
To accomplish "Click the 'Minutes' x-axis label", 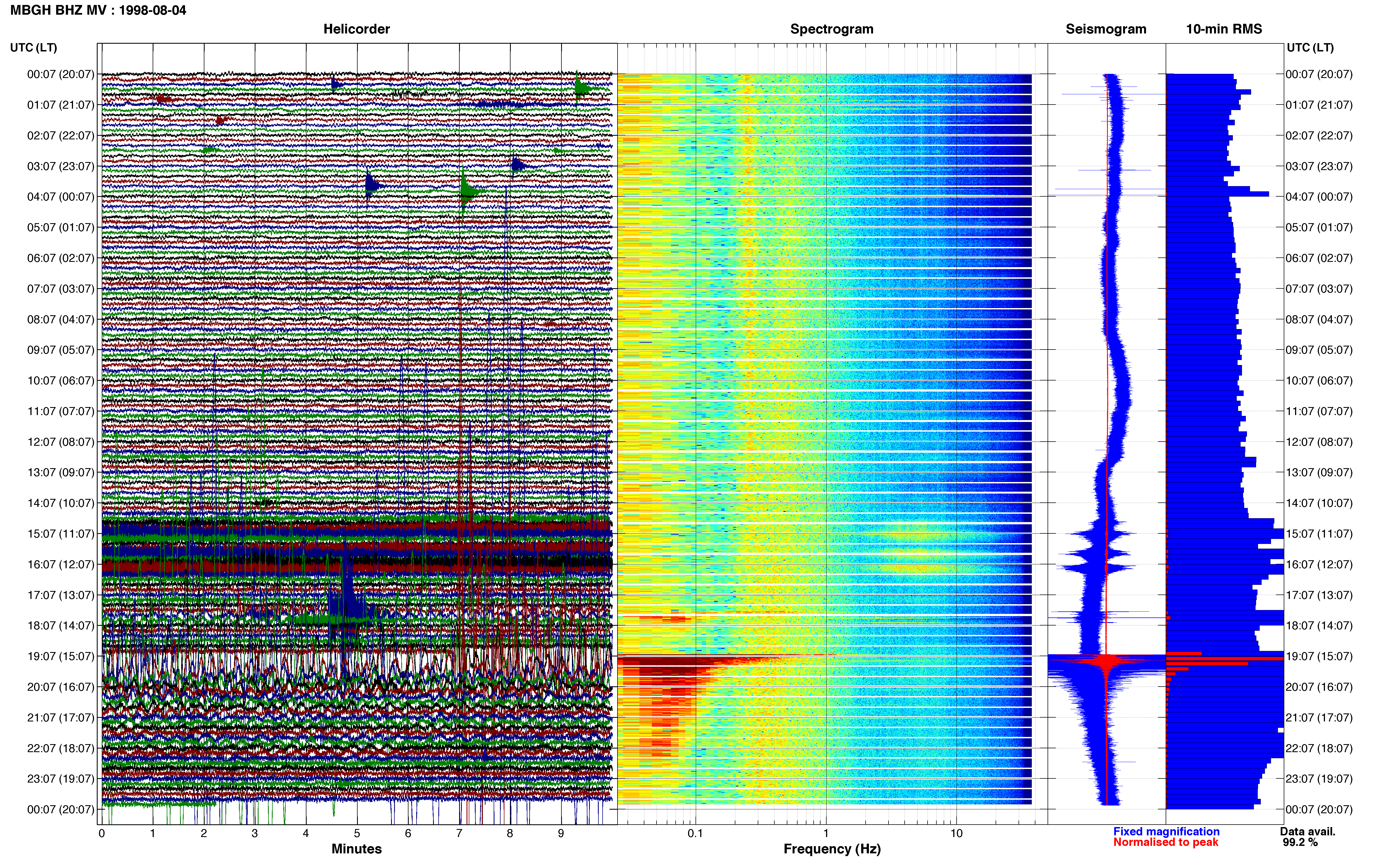I will point(356,849).
